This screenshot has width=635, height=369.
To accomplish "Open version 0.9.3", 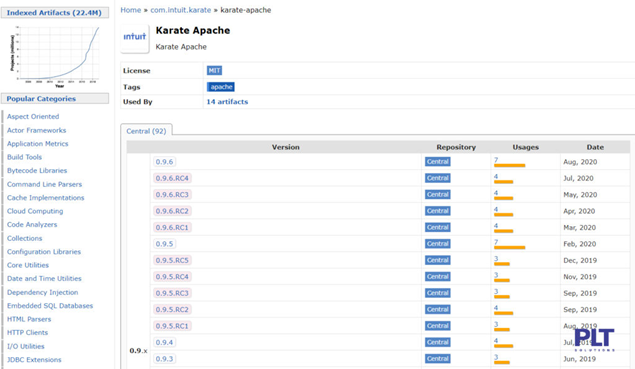I will click(164, 358).
